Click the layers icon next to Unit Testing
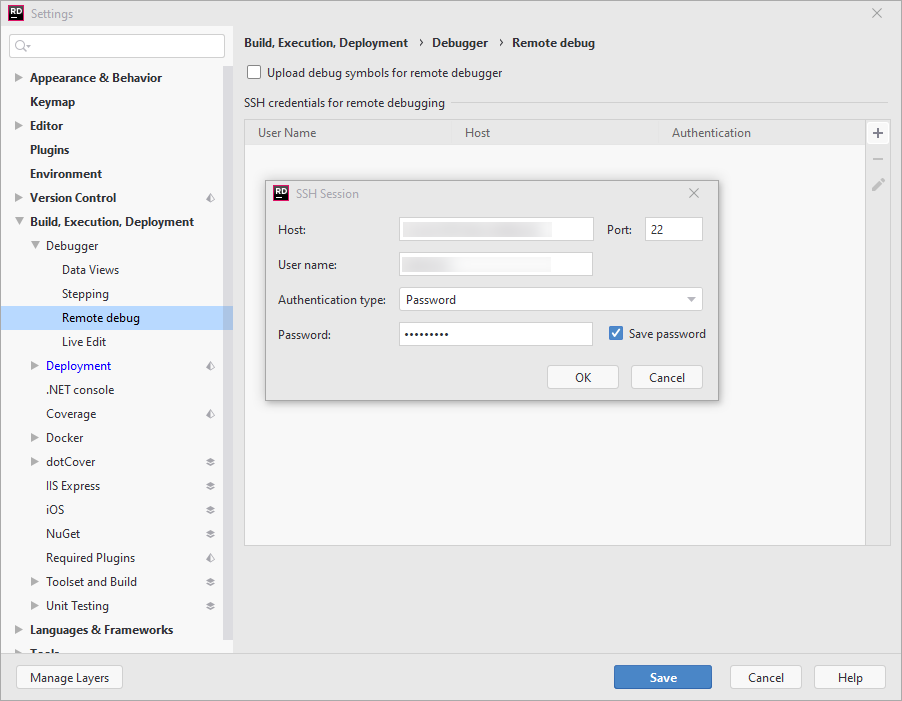This screenshot has height=701, width=902. click(209, 605)
